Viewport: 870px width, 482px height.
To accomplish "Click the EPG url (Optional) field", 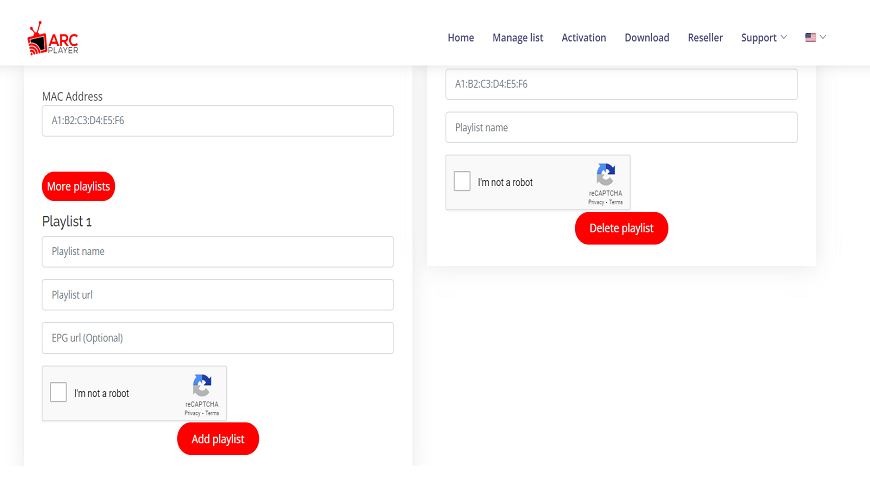I will coord(217,338).
